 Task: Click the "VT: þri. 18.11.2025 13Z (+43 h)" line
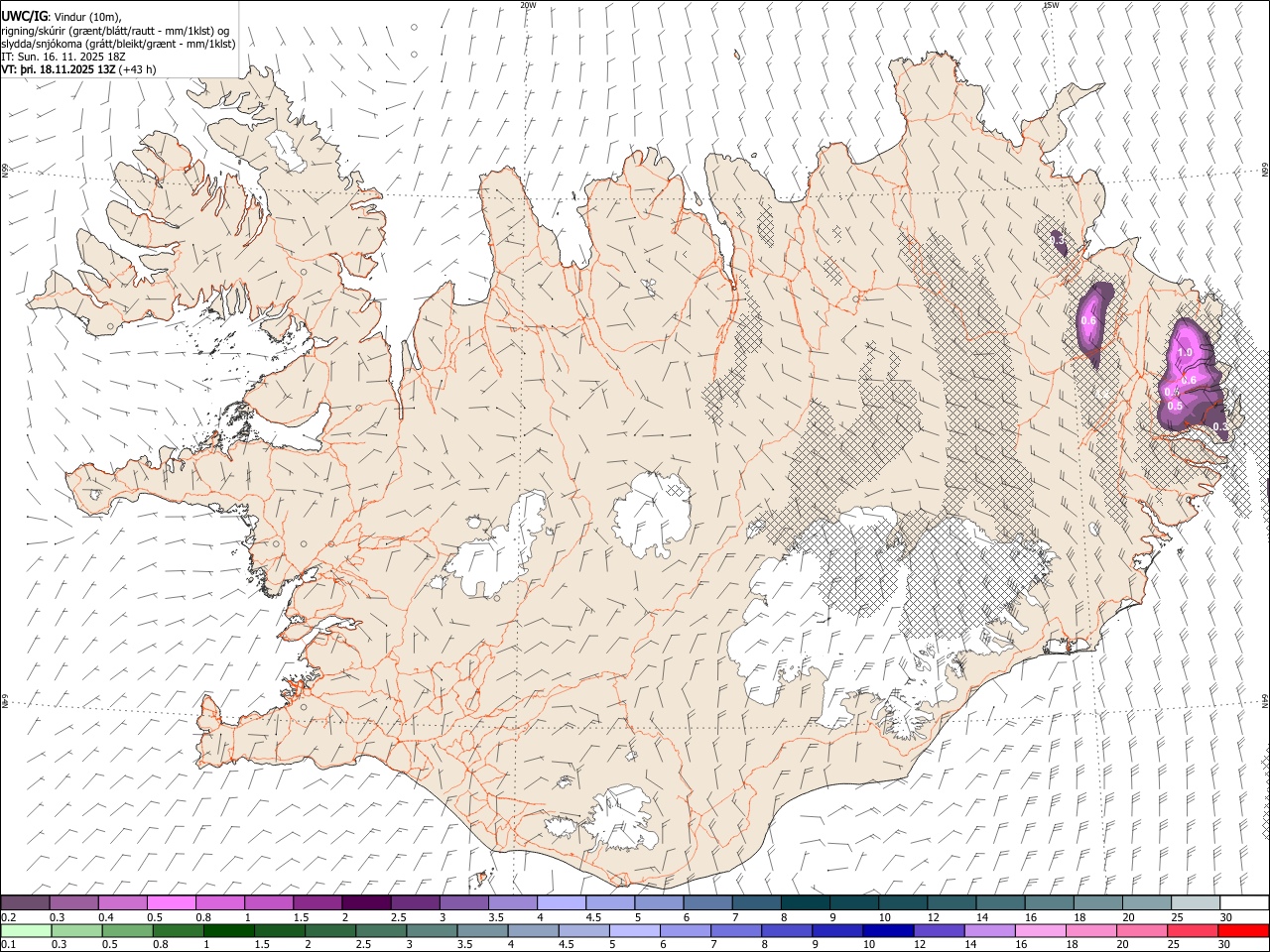[78, 69]
